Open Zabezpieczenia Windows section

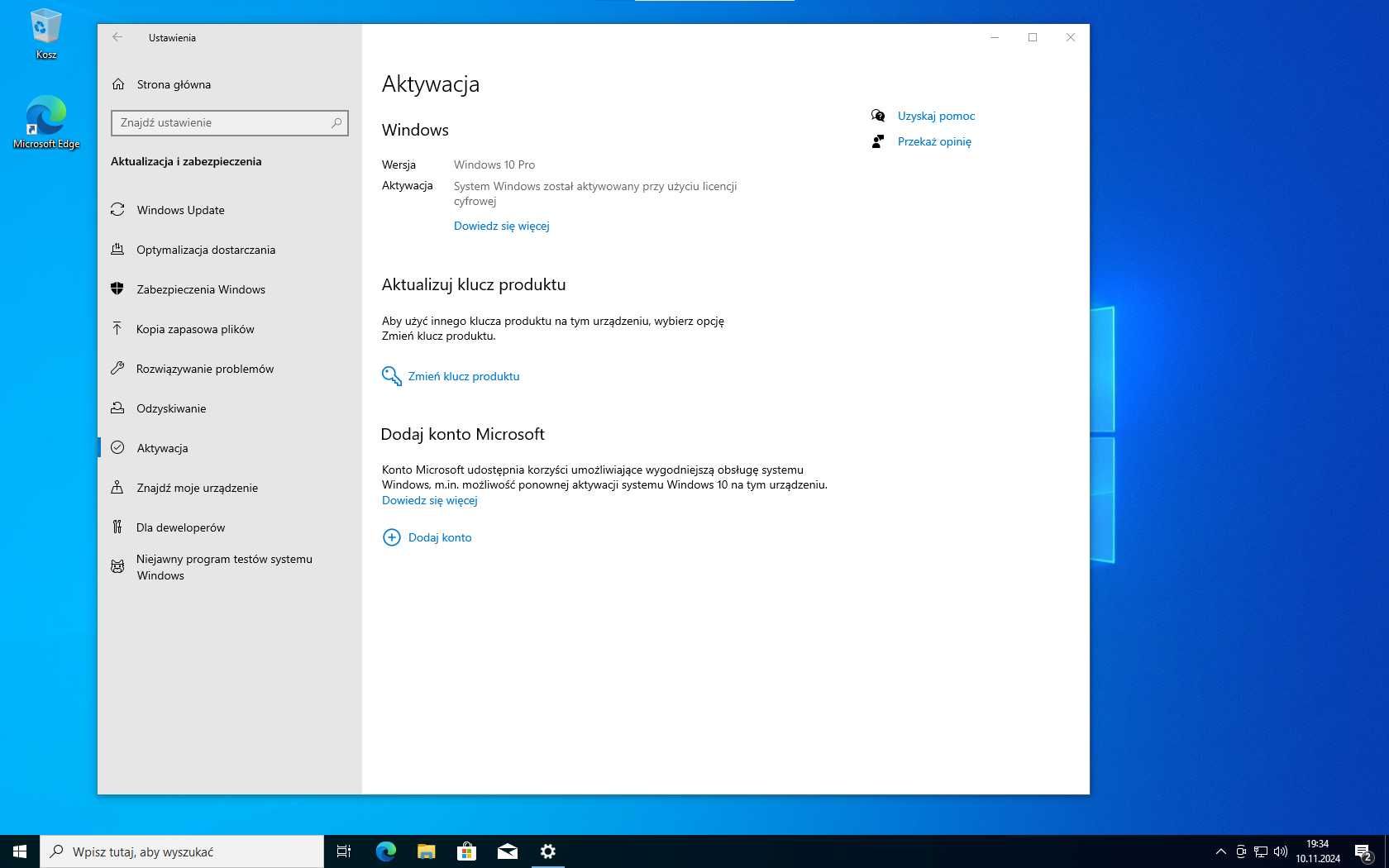[x=230, y=289]
